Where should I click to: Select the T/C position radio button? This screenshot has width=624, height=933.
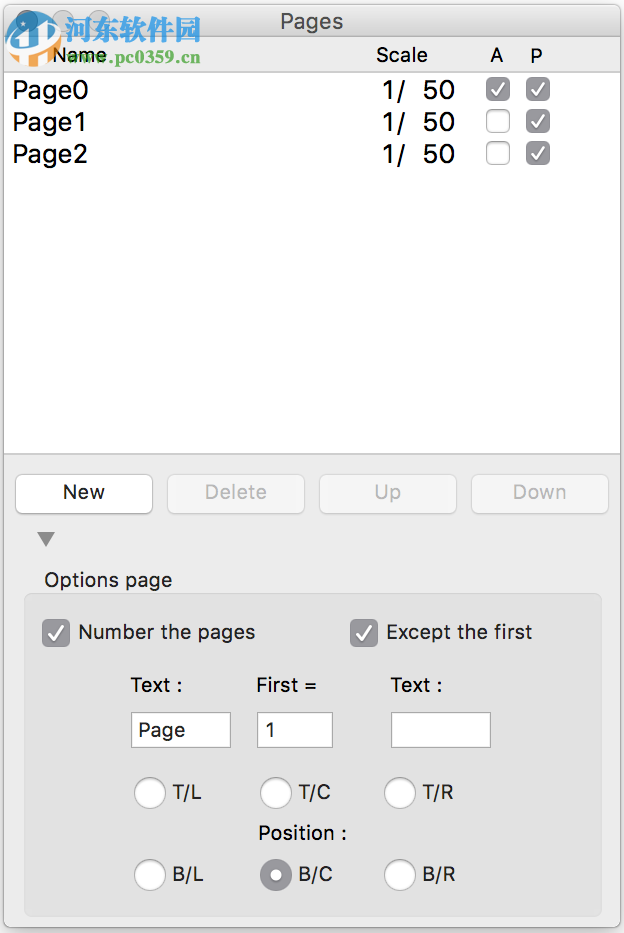pos(276,793)
